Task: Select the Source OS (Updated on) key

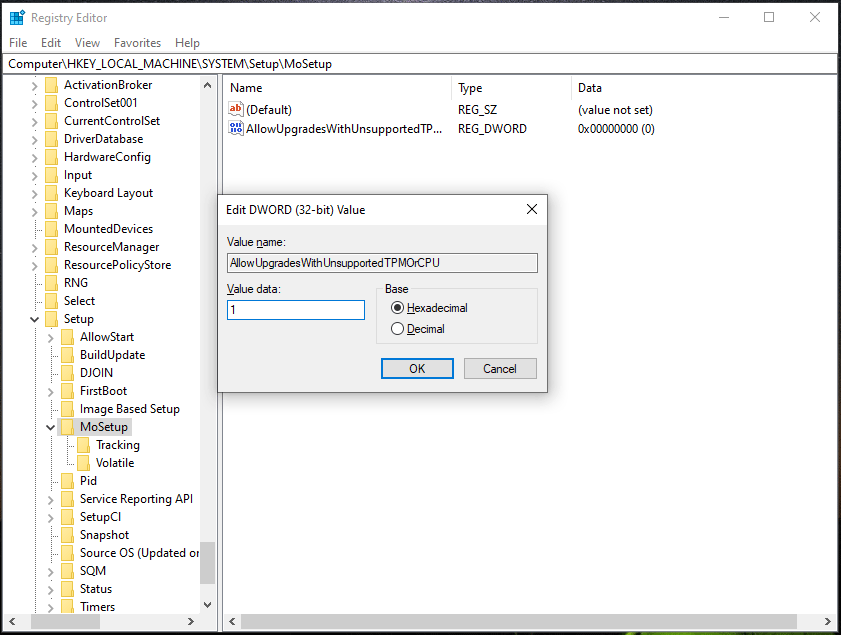Action: (139, 553)
